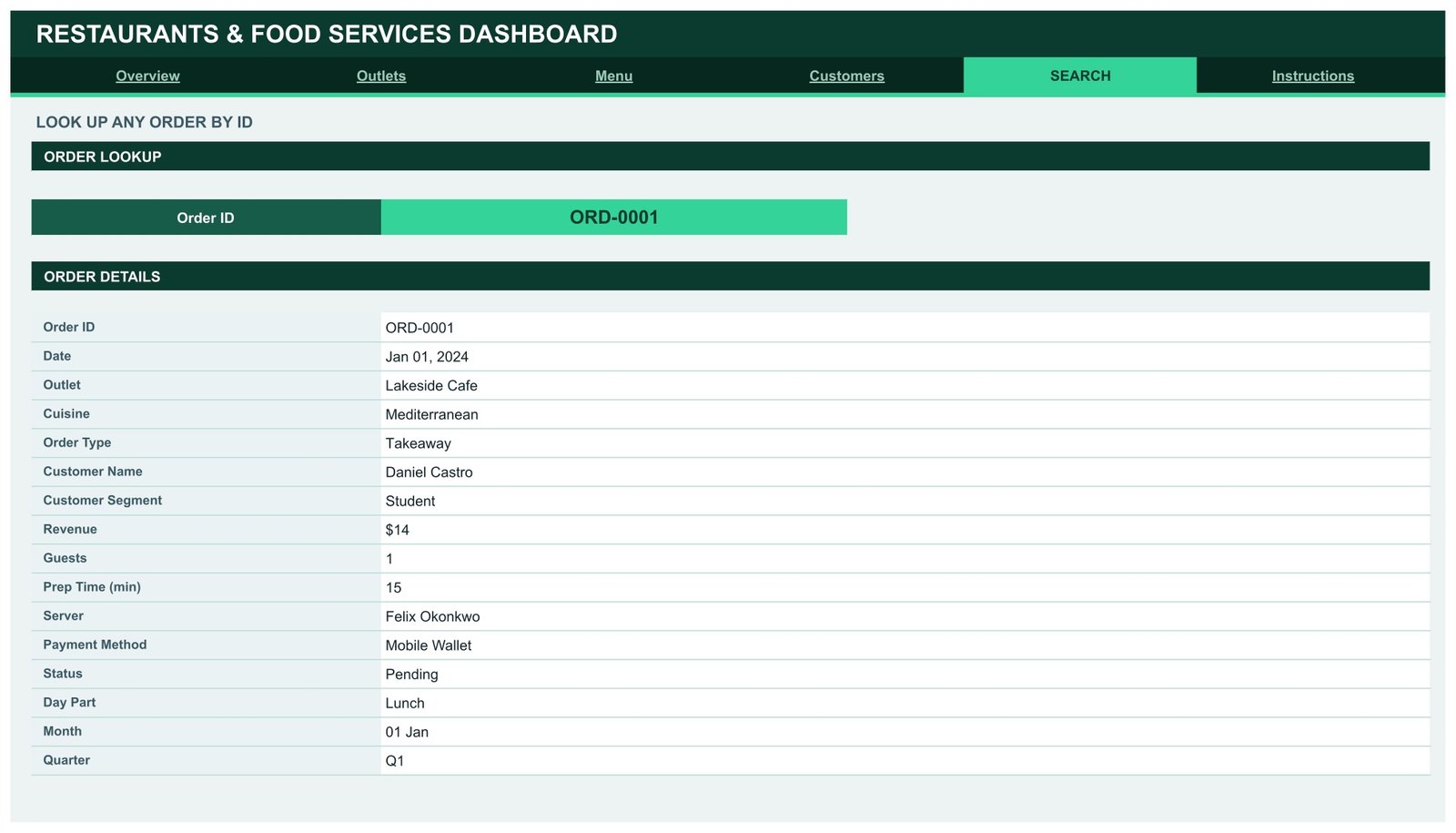Click the cuisine value 'Mediterranean'
The width and height of the screenshot is (1456, 833).
coord(431,415)
